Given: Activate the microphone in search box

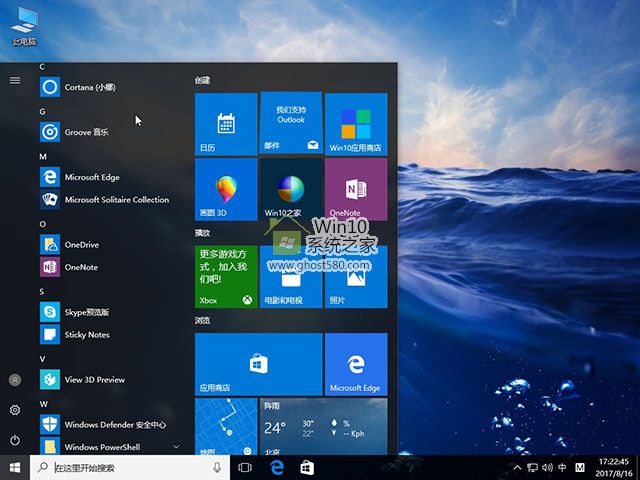Looking at the screenshot, I should tap(217, 468).
